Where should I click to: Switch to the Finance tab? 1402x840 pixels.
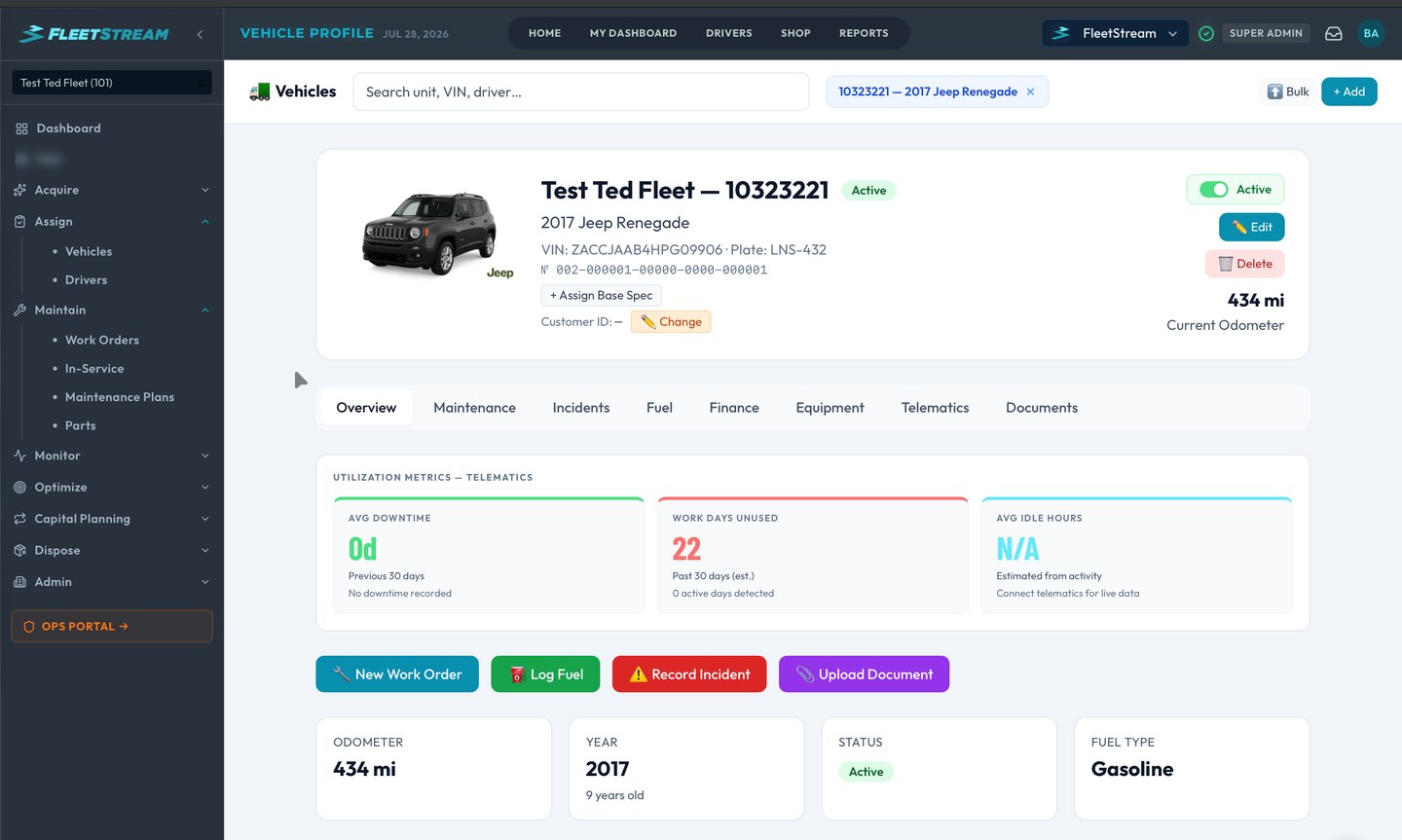click(x=734, y=408)
